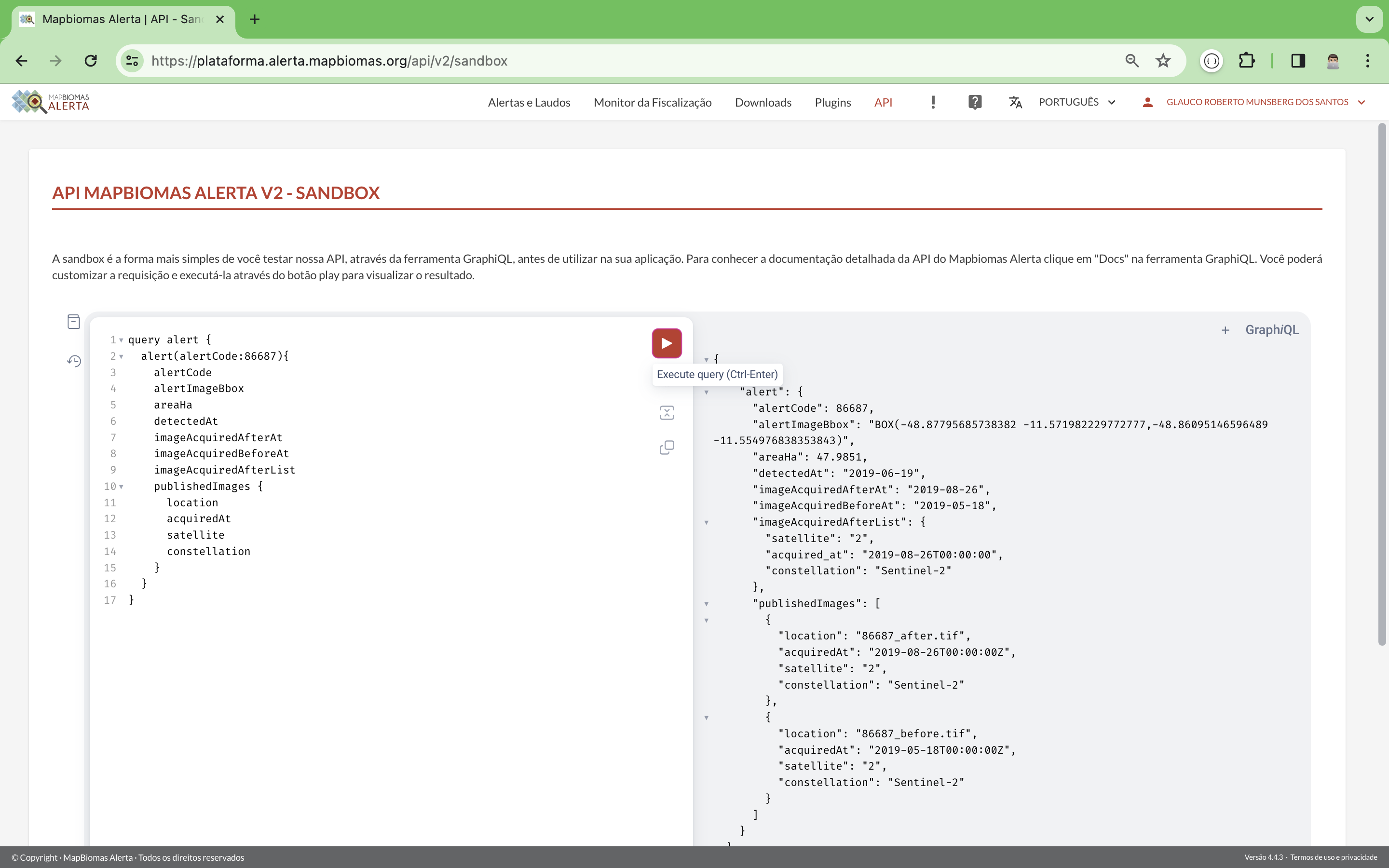
Task: Open the help question mark icon
Action: click(975, 102)
